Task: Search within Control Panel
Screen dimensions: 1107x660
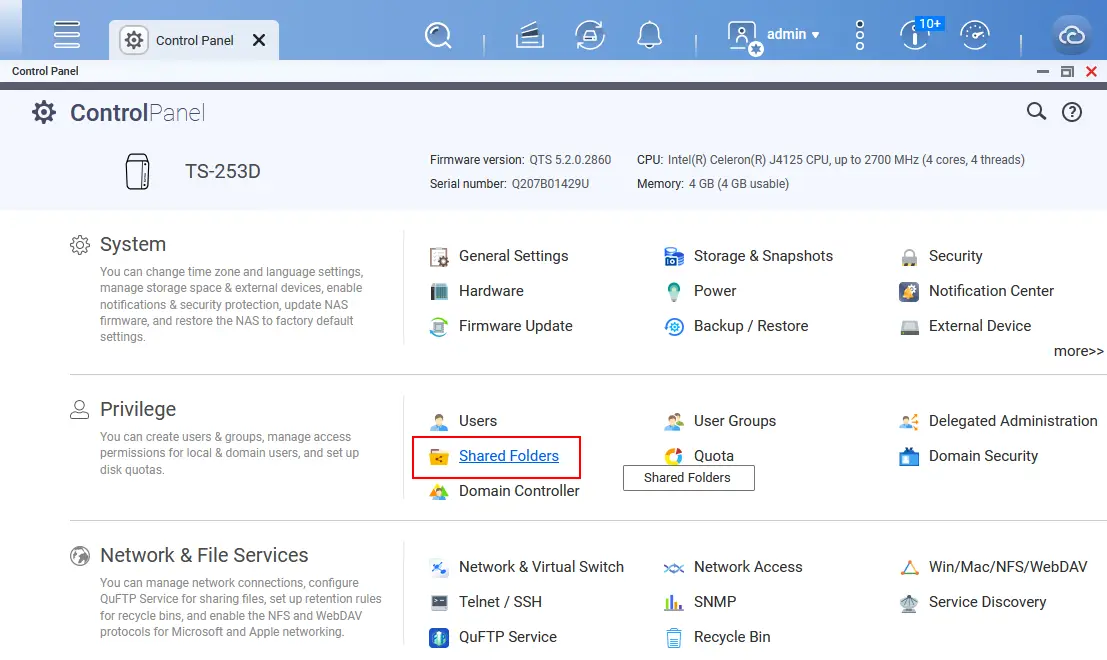Action: pos(1036,112)
